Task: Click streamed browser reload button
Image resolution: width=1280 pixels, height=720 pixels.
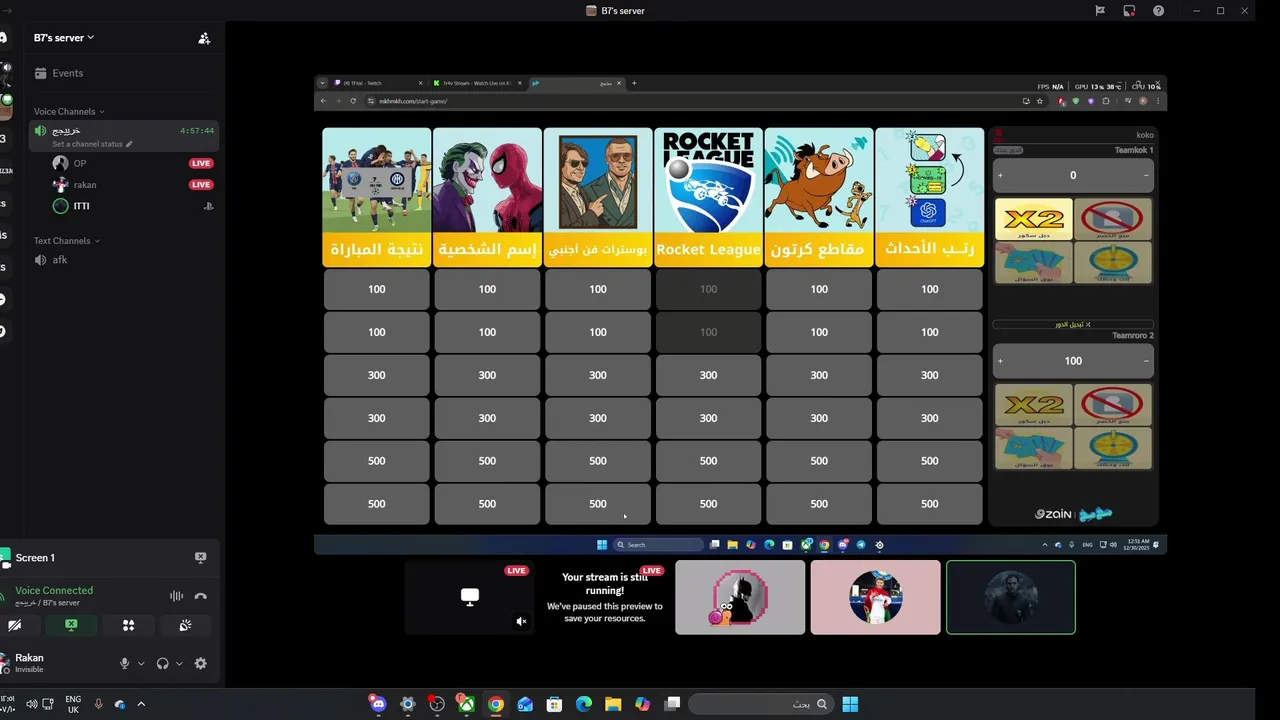Action: click(352, 101)
